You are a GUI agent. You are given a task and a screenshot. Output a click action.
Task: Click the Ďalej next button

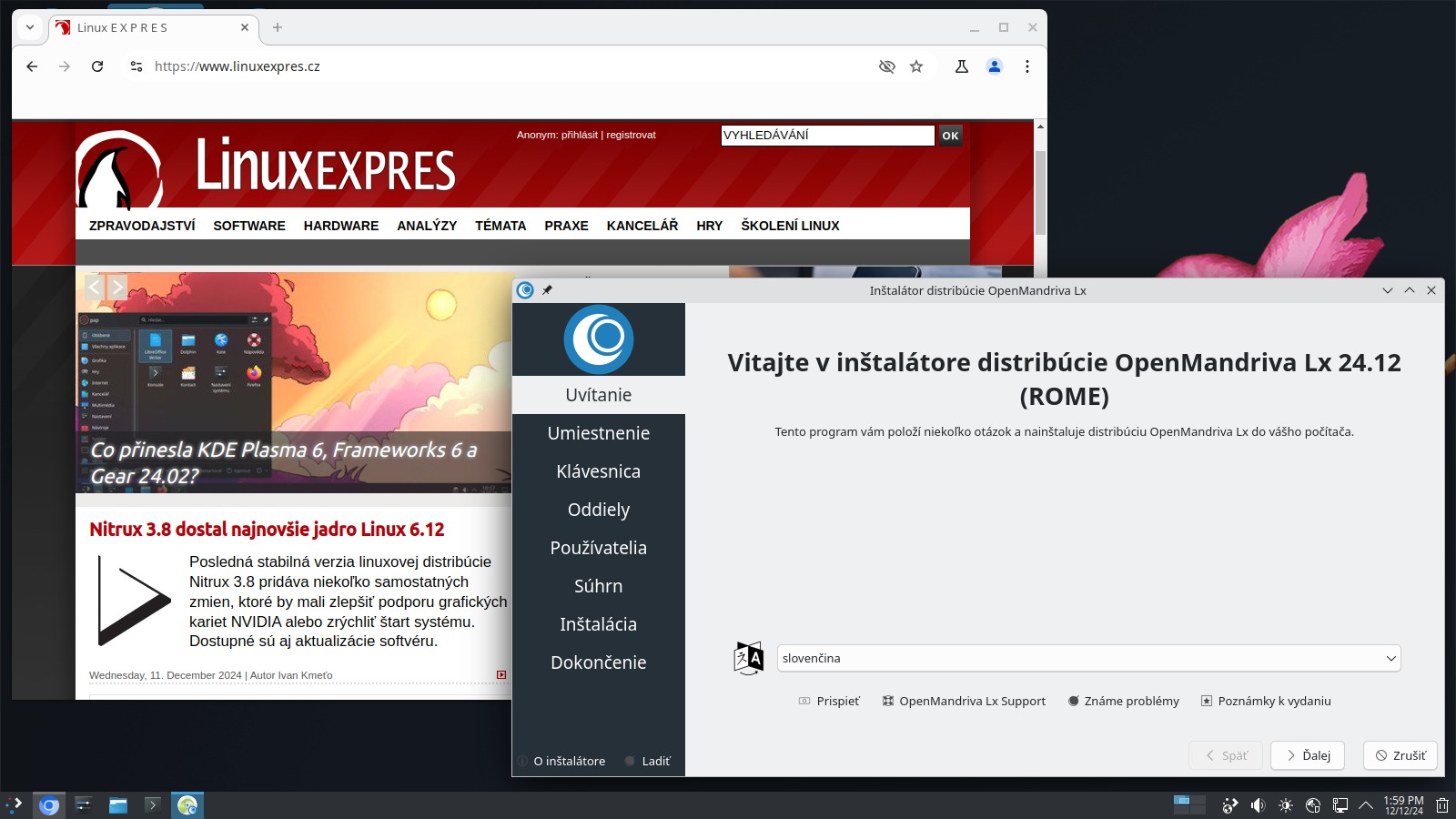pos(1308,755)
